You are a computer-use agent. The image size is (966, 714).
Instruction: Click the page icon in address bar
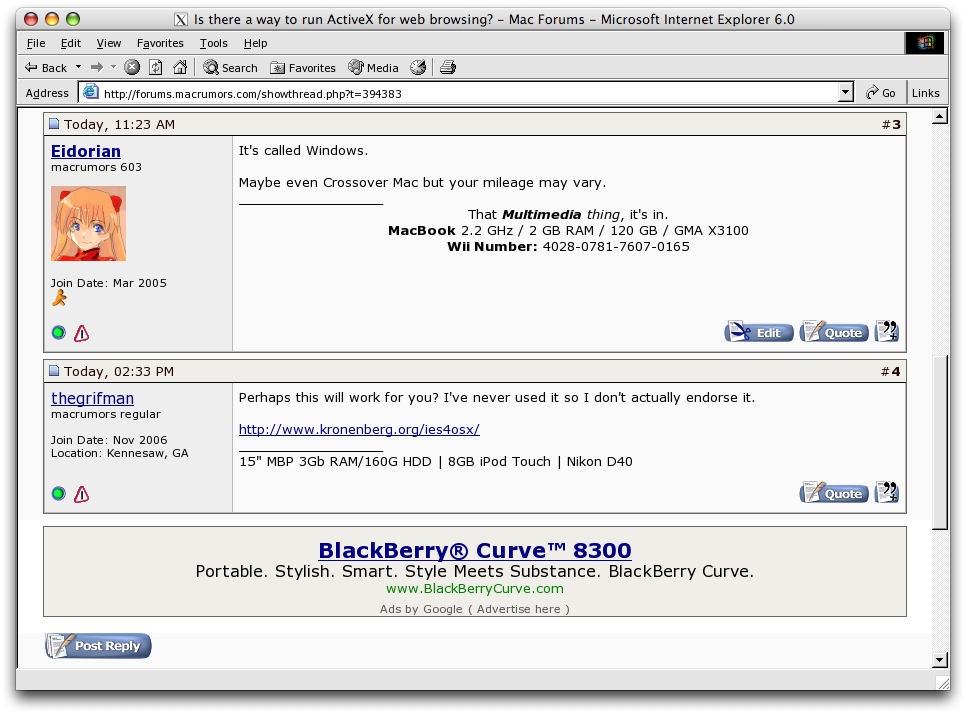tap(91, 92)
